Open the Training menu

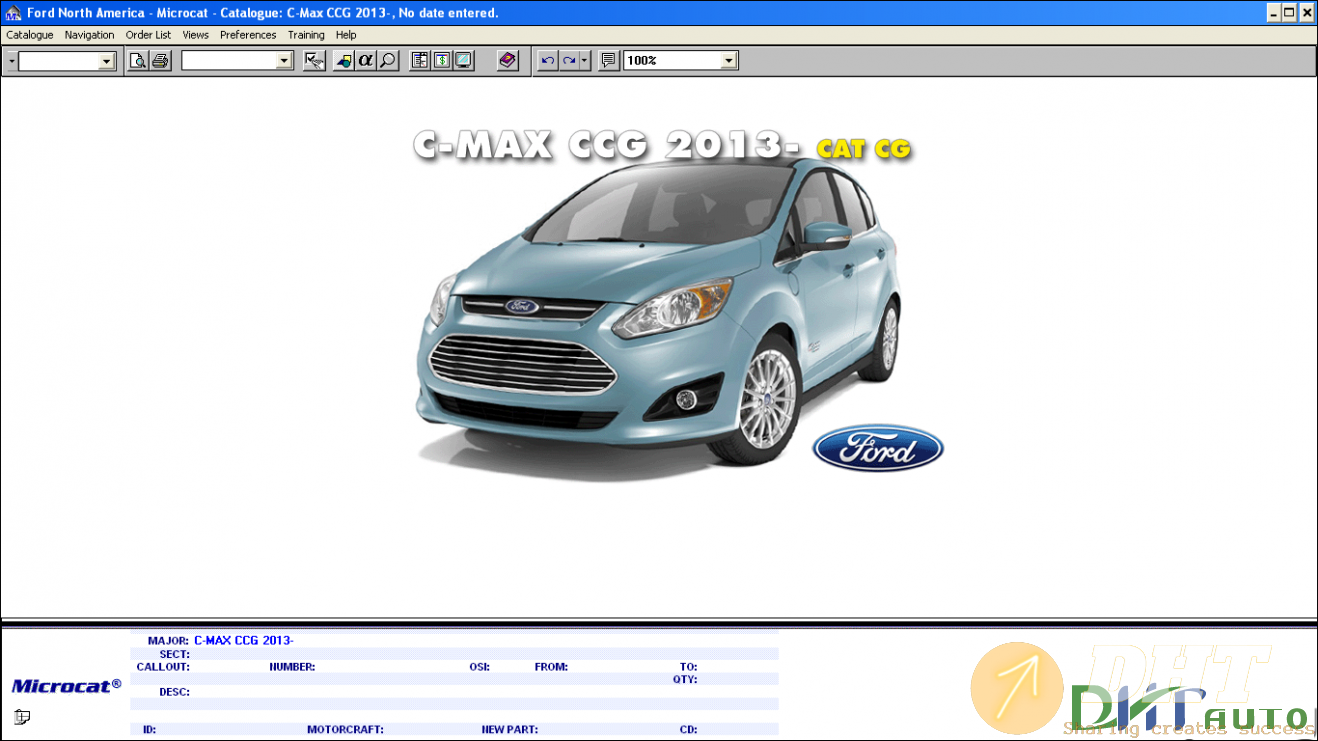(x=306, y=35)
